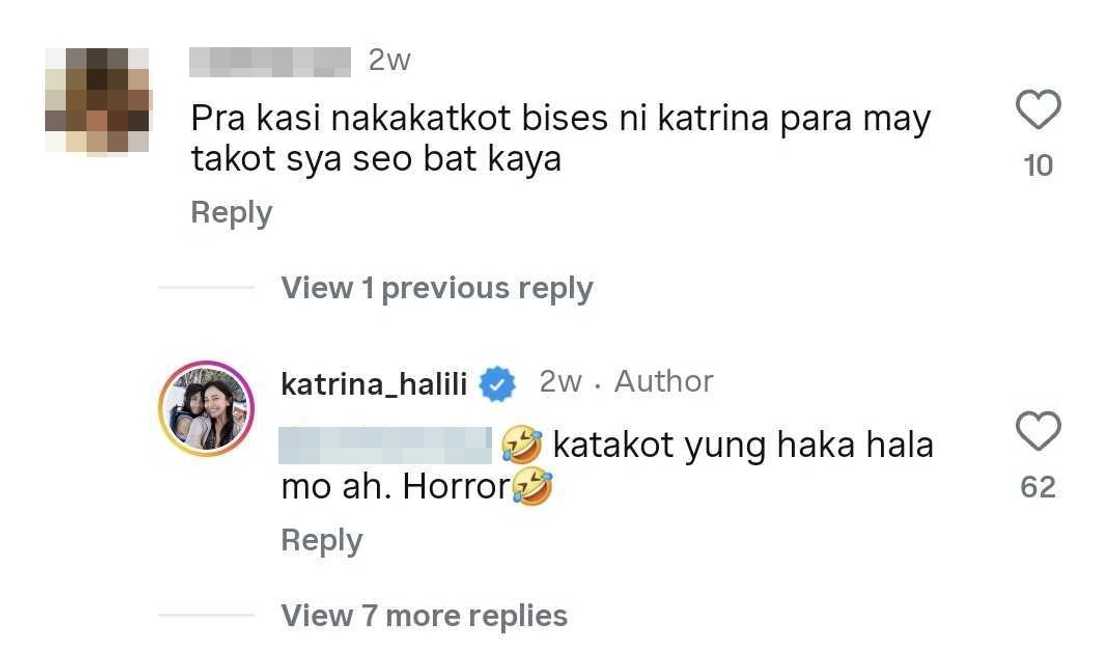This screenshot has width=1120, height=664.
Task: Like the comment about nakakatkot bises
Action: [x=1038, y=110]
